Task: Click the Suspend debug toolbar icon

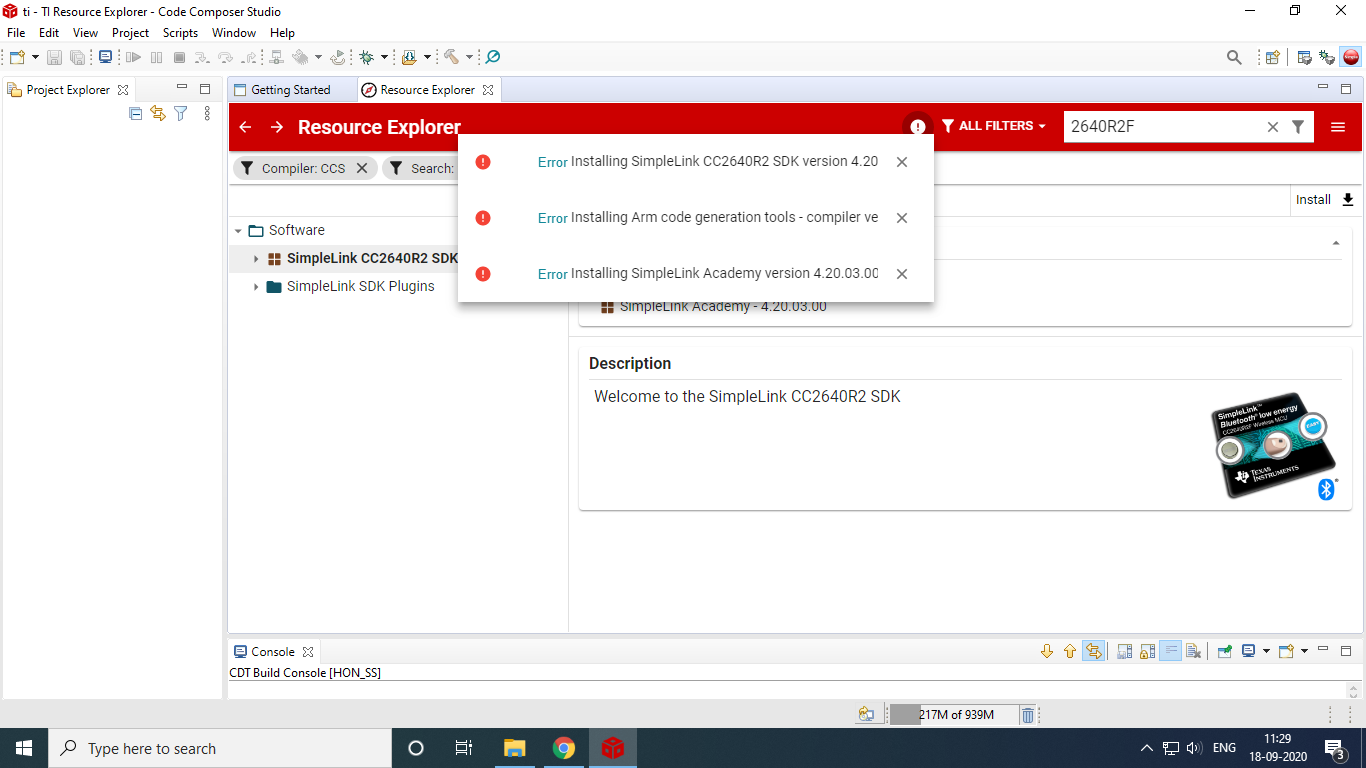Action: (x=156, y=57)
